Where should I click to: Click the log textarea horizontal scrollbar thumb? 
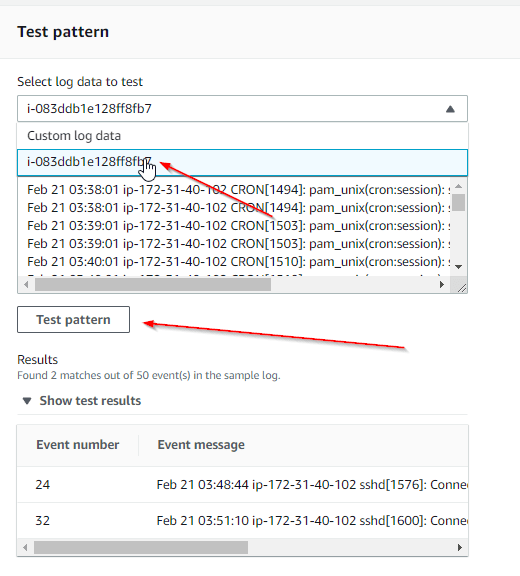(x=153, y=284)
